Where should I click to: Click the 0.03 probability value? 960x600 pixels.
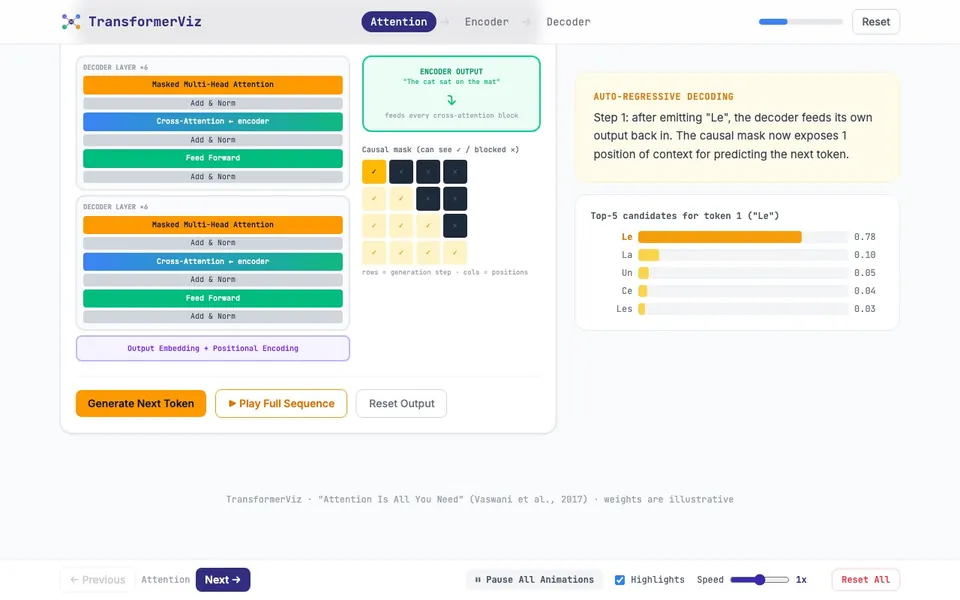click(x=864, y=309)
